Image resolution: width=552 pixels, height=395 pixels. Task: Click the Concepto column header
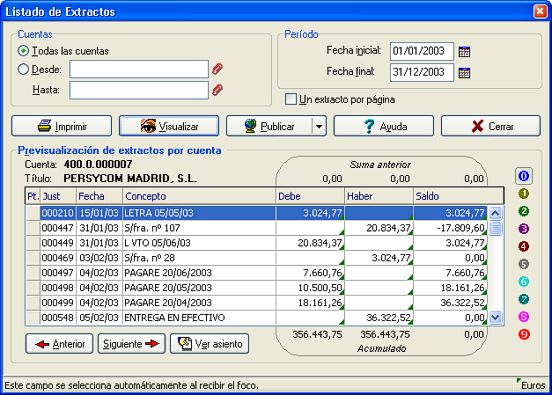tap(199, 196)
